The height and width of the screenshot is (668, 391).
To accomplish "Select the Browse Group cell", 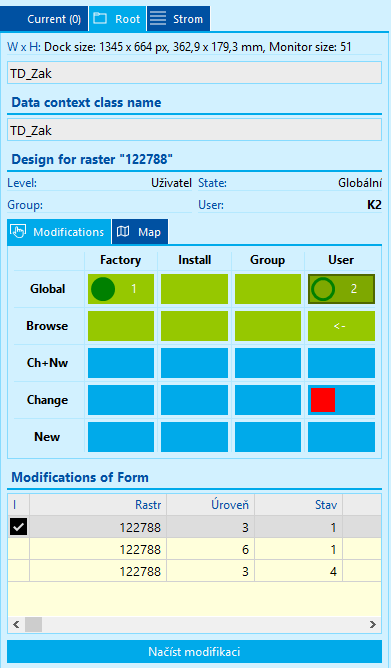I will [x=268, y=326].
